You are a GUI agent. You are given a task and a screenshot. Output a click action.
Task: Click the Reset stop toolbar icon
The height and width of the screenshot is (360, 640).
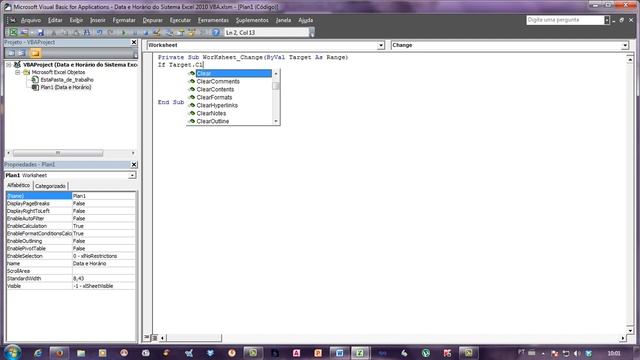click(x=146, y=32)
